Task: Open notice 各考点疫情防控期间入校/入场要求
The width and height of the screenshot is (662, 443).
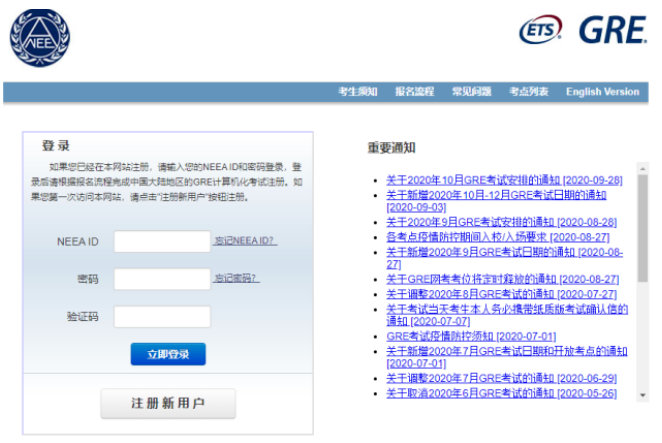Action: [x=498, y=237]
